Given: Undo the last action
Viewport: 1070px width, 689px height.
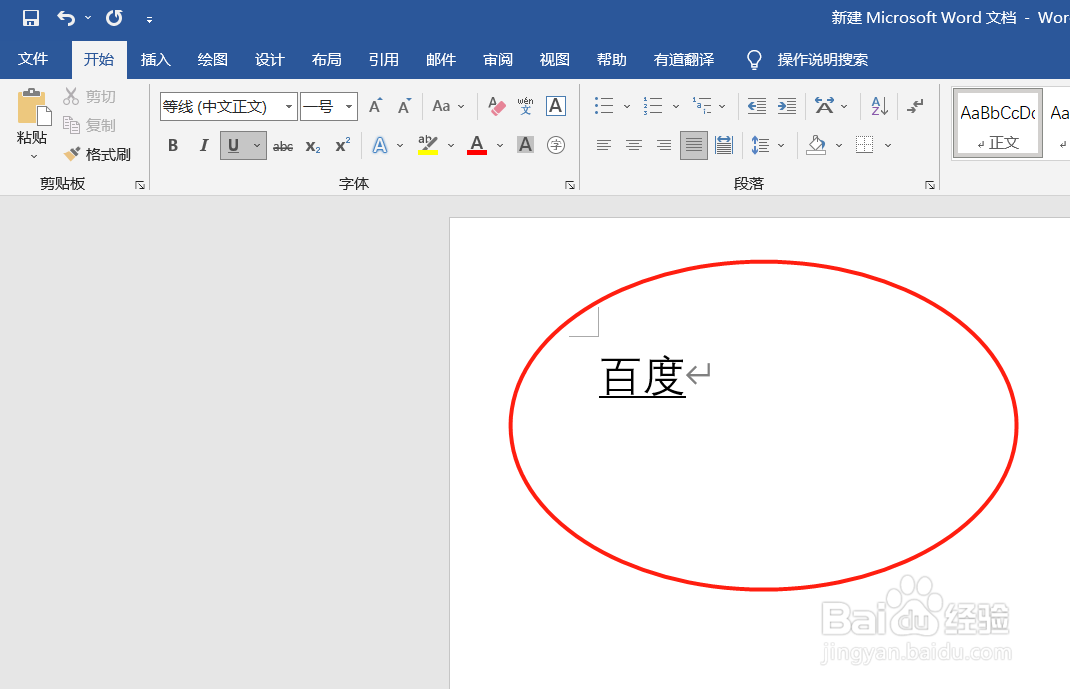Looking at the screenshot, I should tap(66, 18).
